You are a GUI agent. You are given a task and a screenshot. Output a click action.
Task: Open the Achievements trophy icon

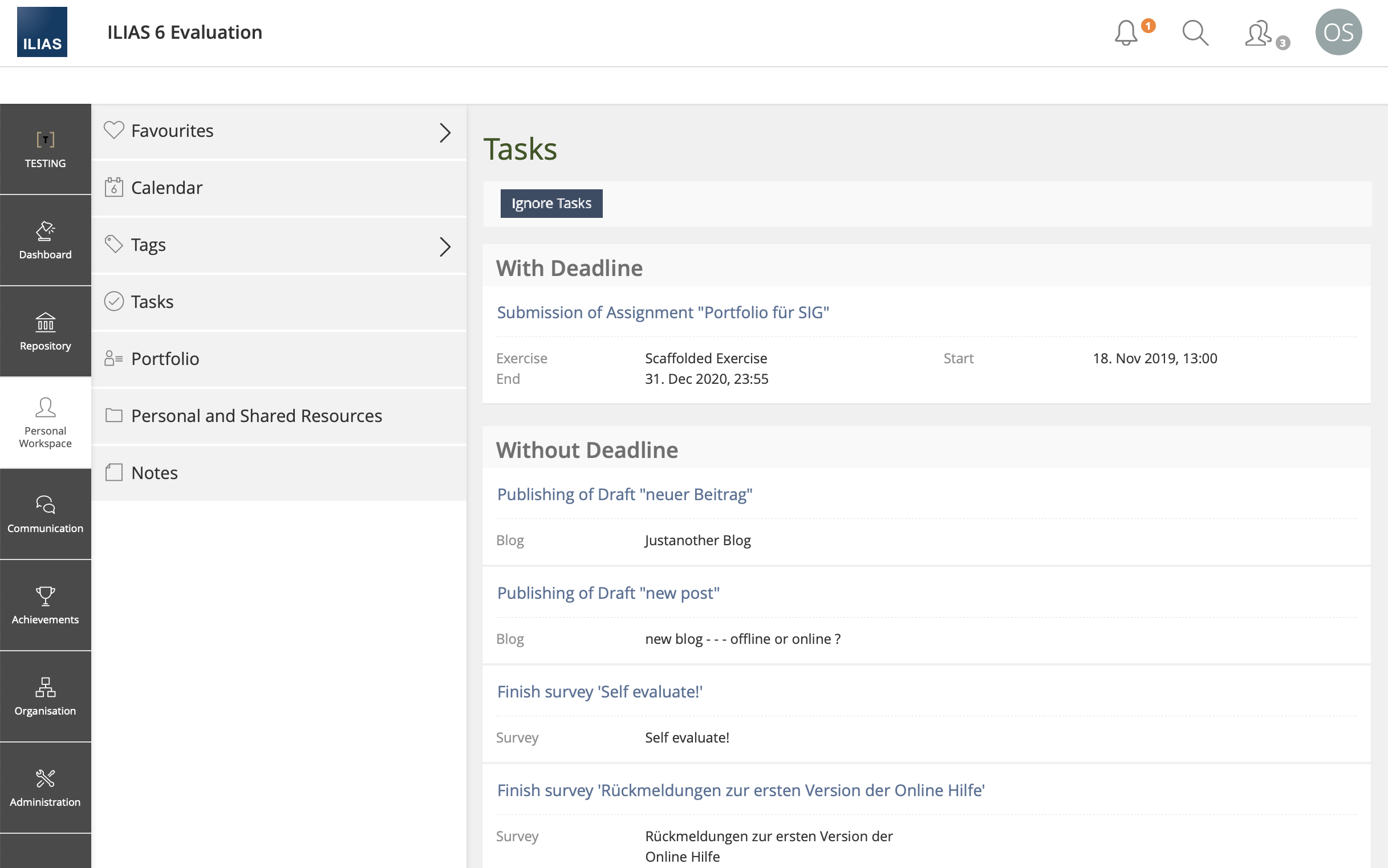coord(46,605)
